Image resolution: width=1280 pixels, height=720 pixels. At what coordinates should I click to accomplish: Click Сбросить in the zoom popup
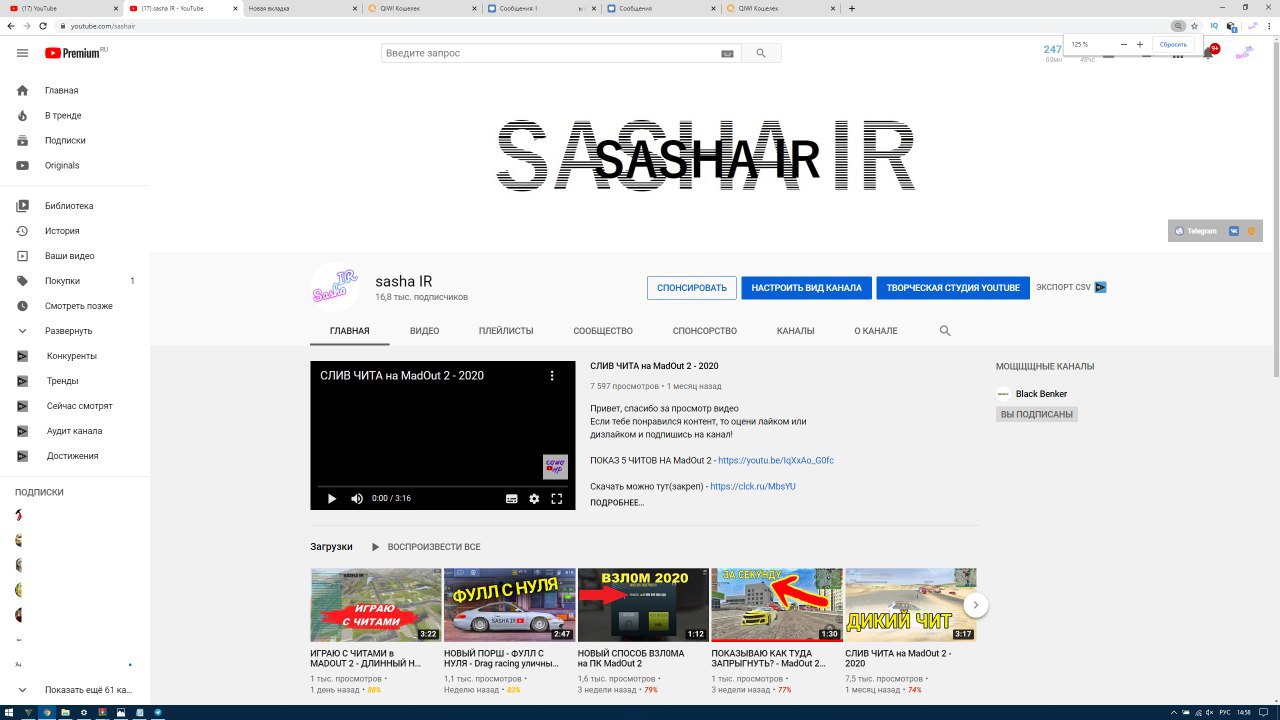click(x=1173, y=45)
